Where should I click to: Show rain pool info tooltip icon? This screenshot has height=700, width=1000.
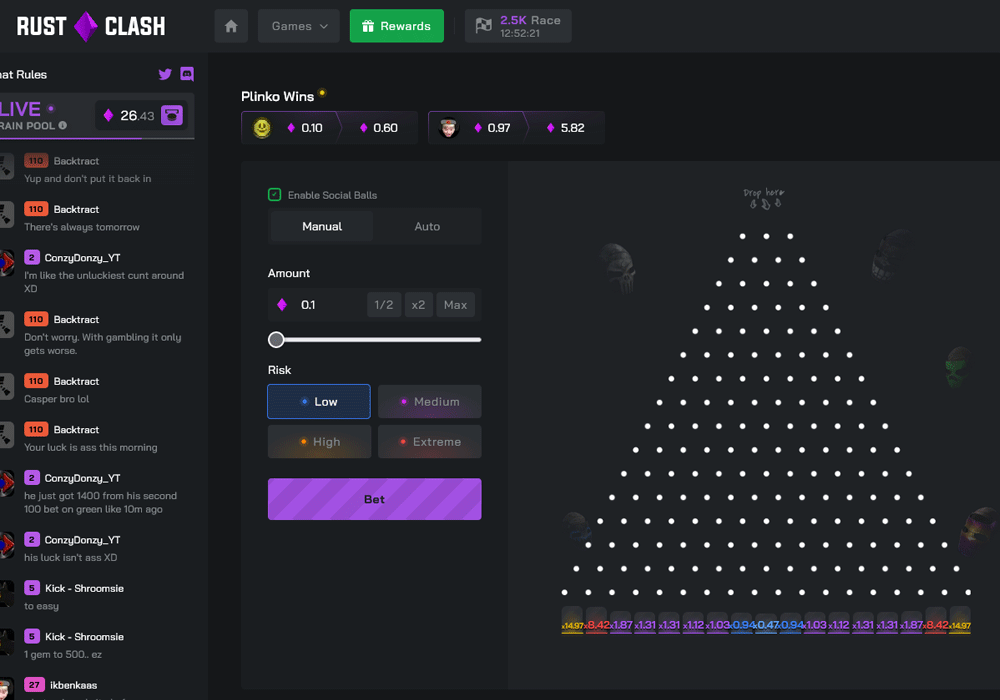pos(62,126)
